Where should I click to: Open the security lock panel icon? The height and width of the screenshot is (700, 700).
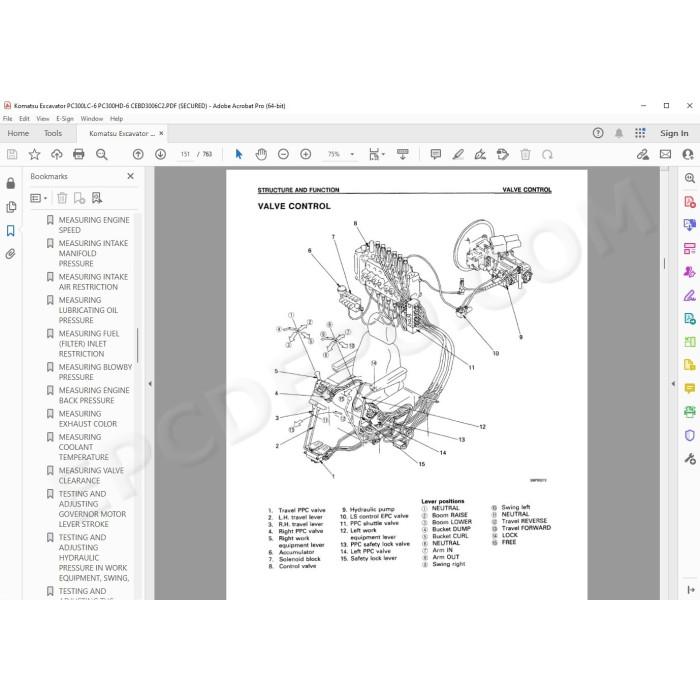click(x=11, y=183)
